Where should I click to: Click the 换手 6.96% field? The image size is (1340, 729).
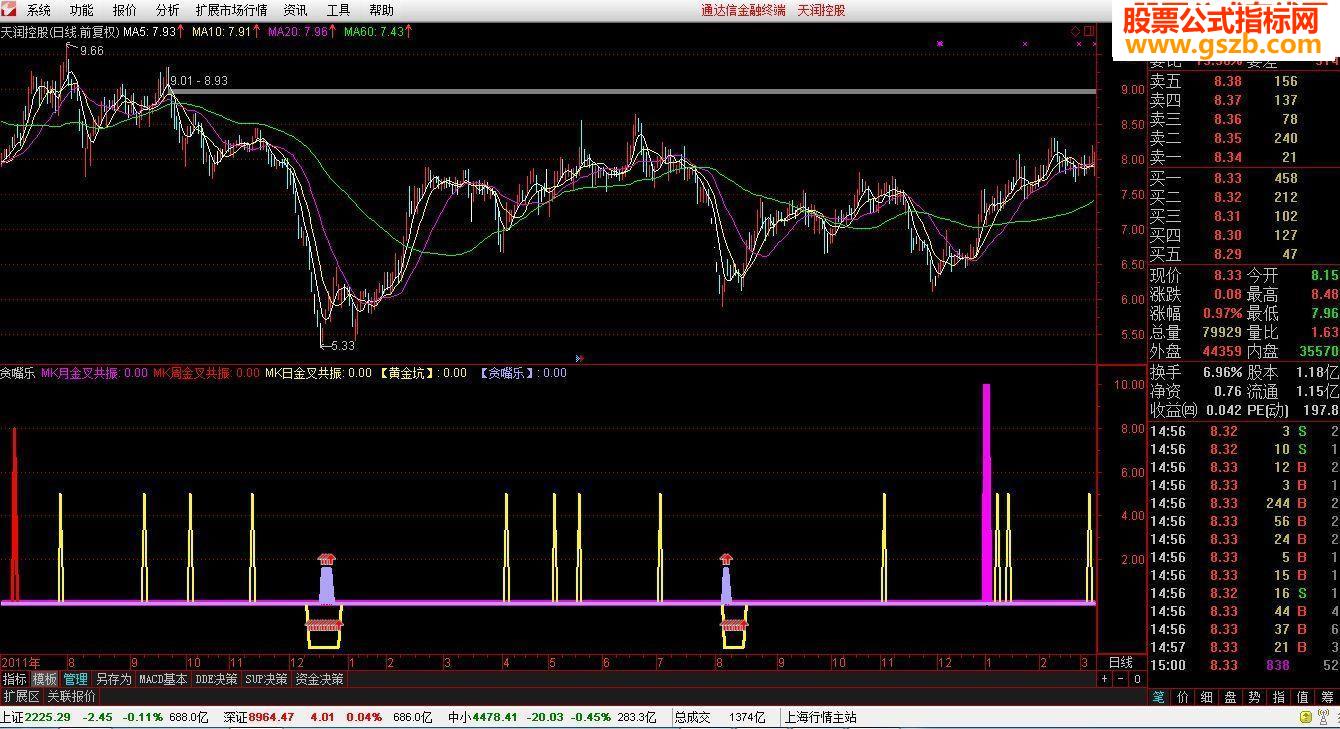(x=1196, y=372)
